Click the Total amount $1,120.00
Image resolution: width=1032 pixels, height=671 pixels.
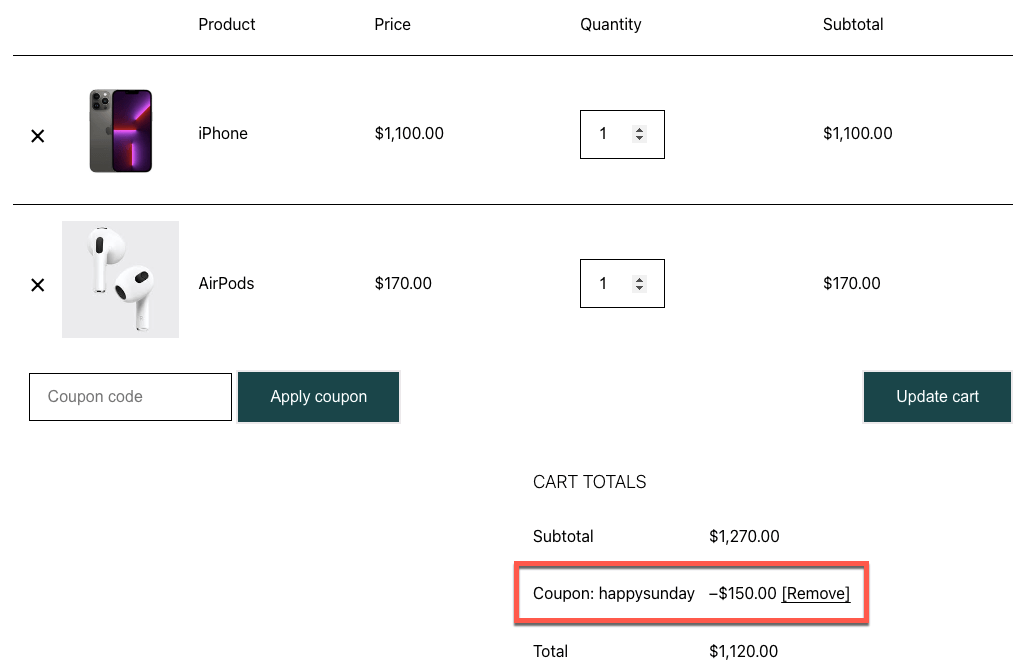(x=743, y=651)
